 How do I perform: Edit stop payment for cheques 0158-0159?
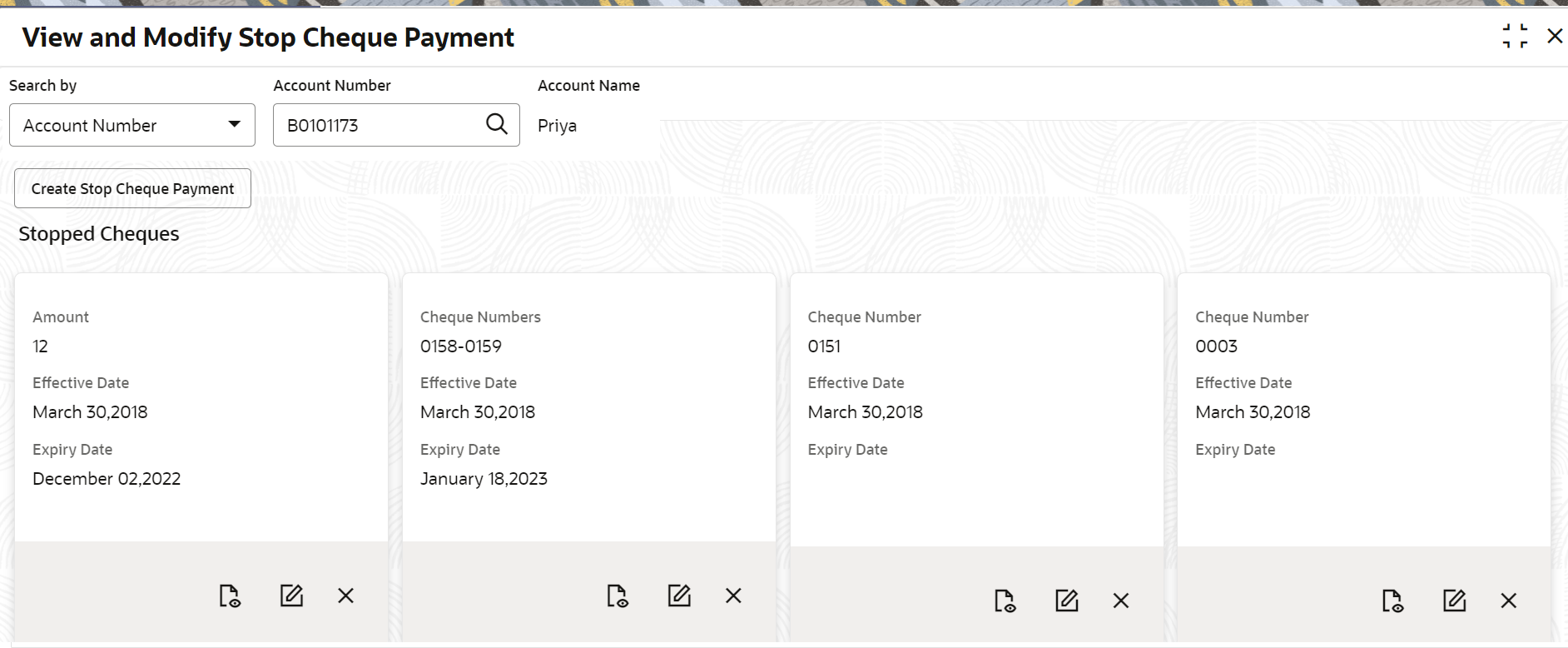679,596
